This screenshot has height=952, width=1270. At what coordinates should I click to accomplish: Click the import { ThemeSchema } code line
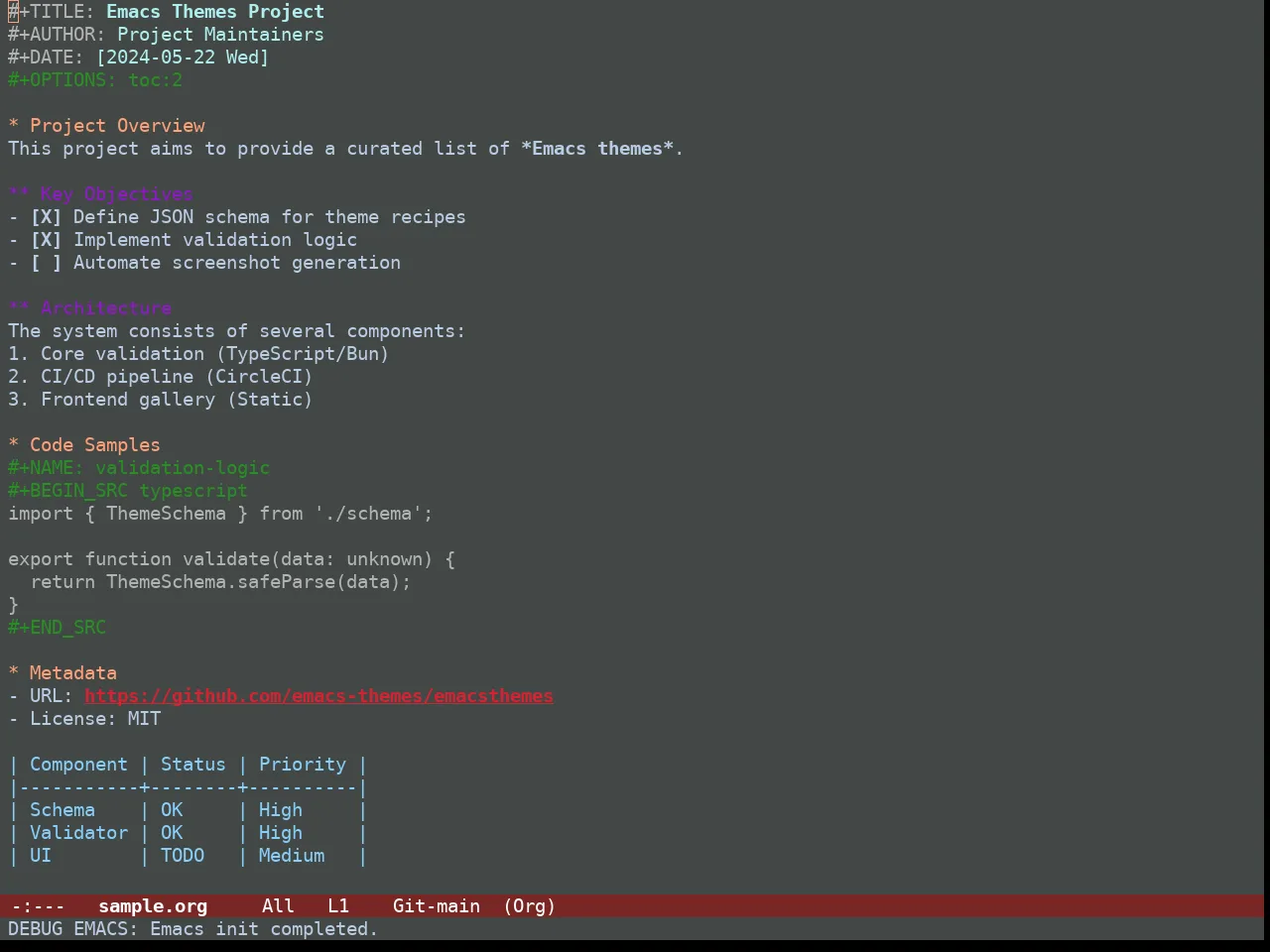tap(220, 514)
